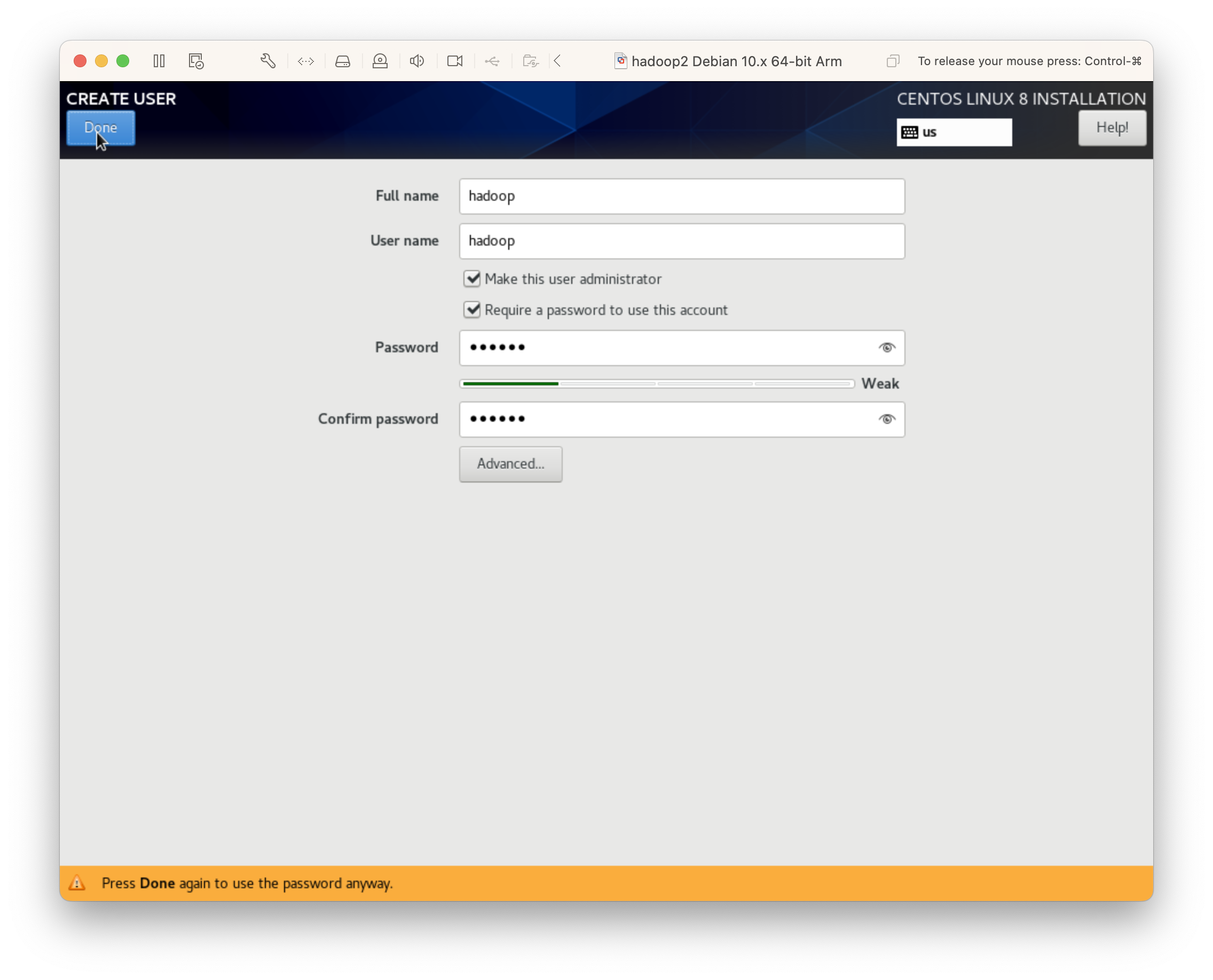Click the CD/DVD drive icon in toolbar
Screen dimensions: 1213x980
coord(380,61)
